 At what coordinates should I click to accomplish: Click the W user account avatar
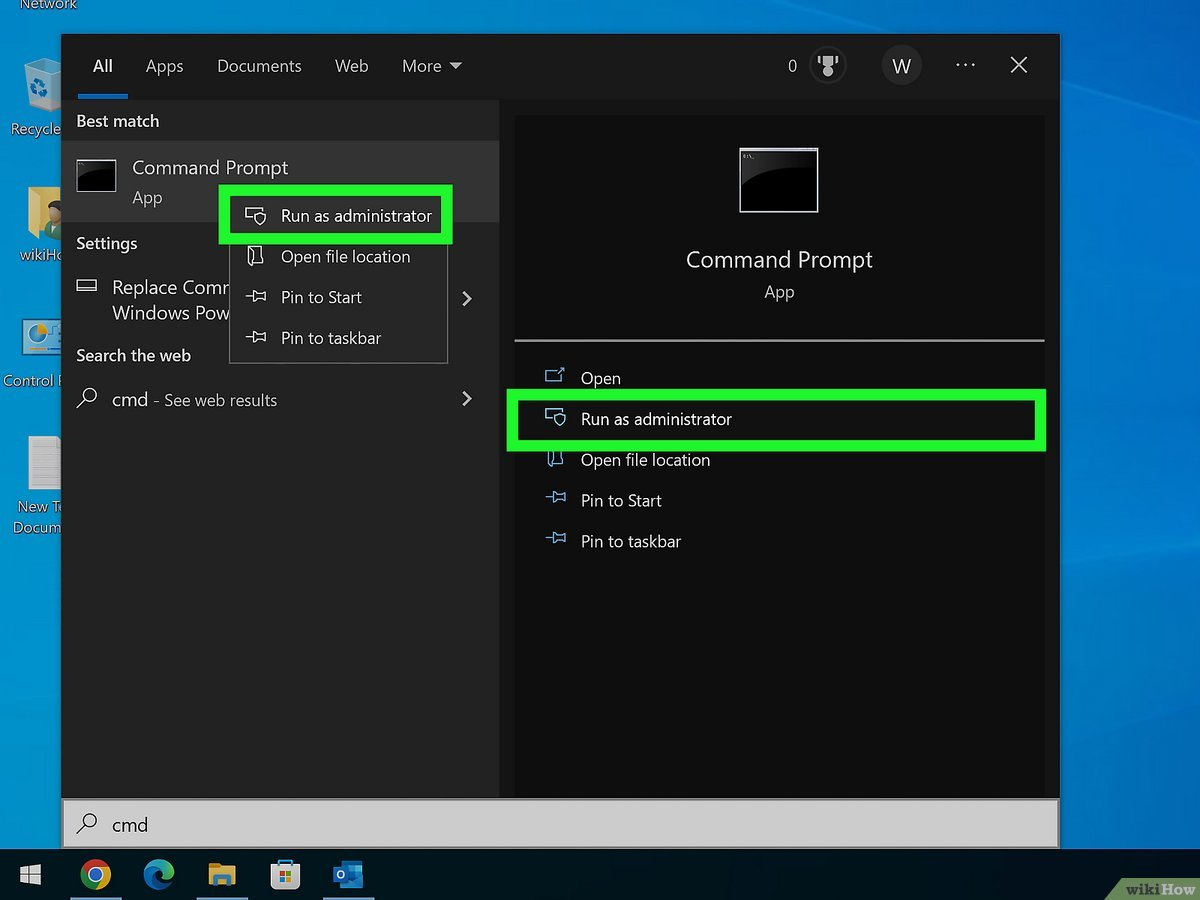901,66
